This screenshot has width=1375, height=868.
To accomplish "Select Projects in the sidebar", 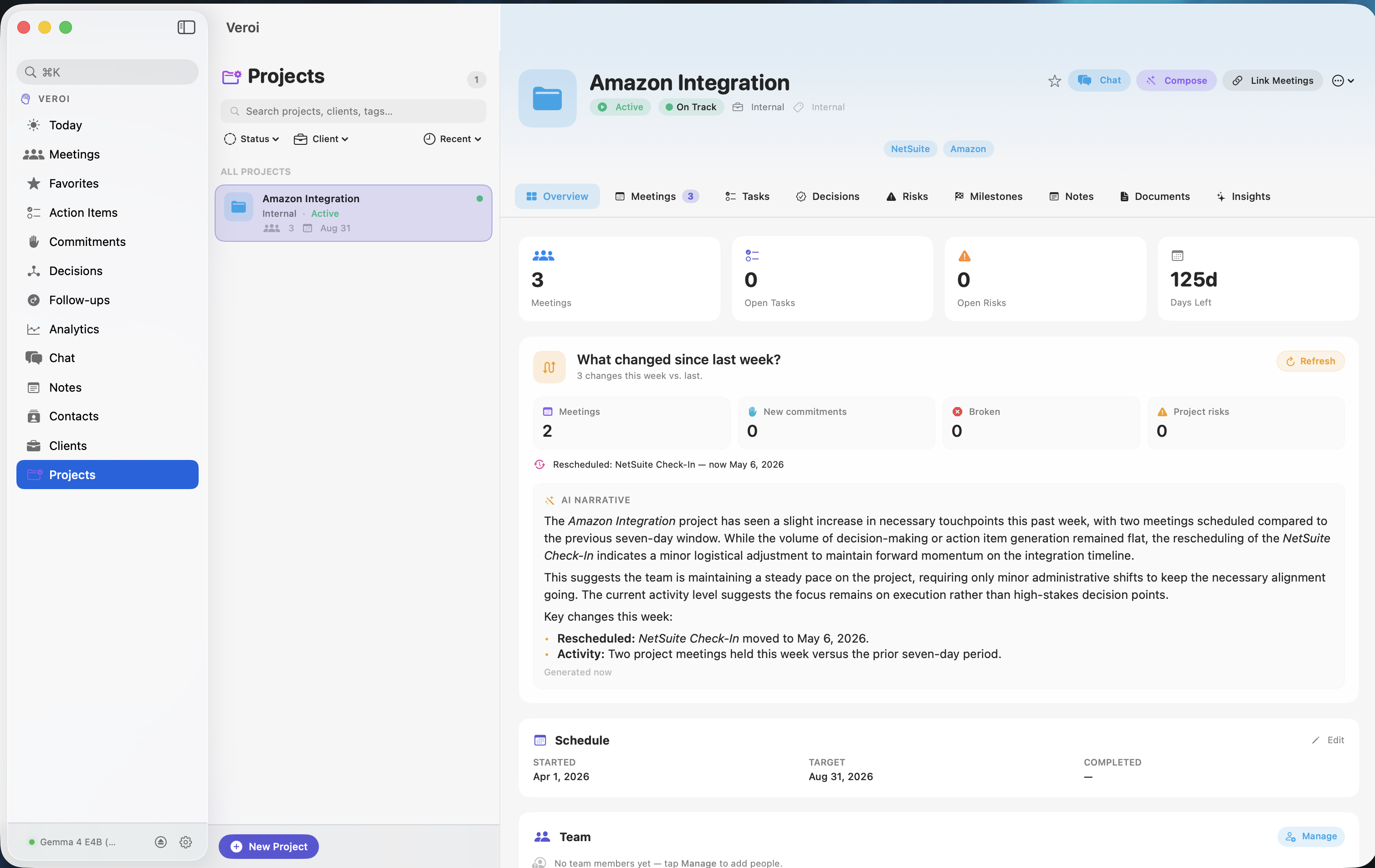I will tap(108, 474).
